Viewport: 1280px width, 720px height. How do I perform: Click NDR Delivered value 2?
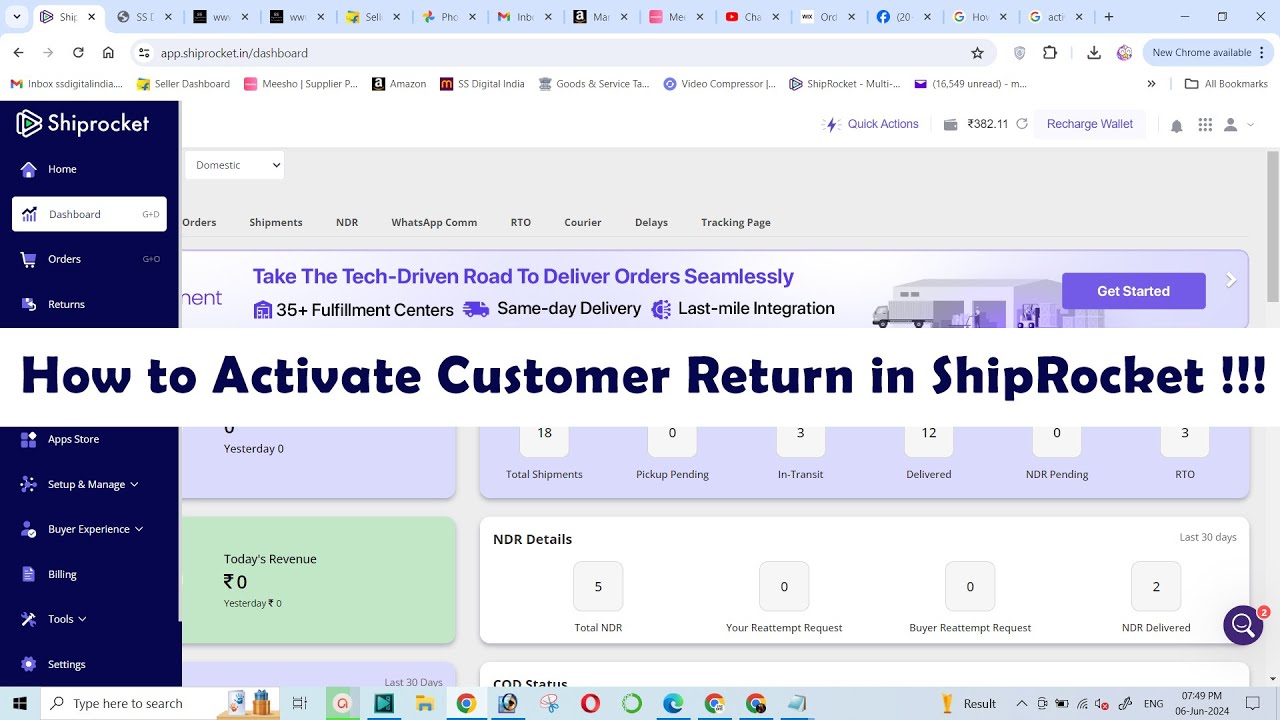[1156, 587]
